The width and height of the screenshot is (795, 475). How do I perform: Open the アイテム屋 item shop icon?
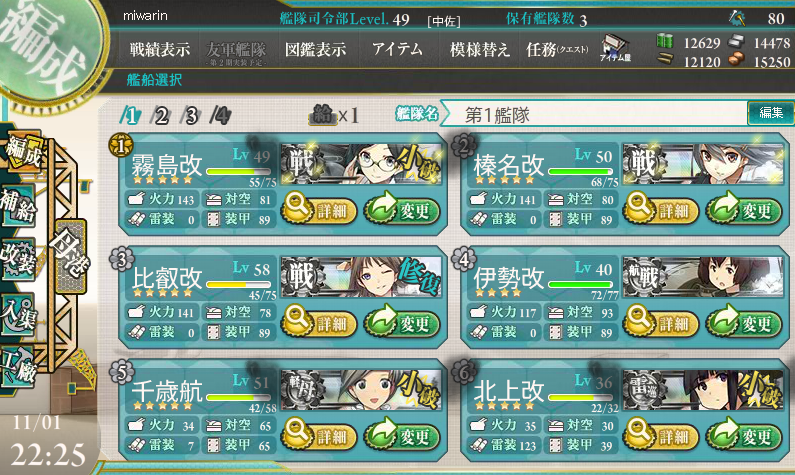615,49
